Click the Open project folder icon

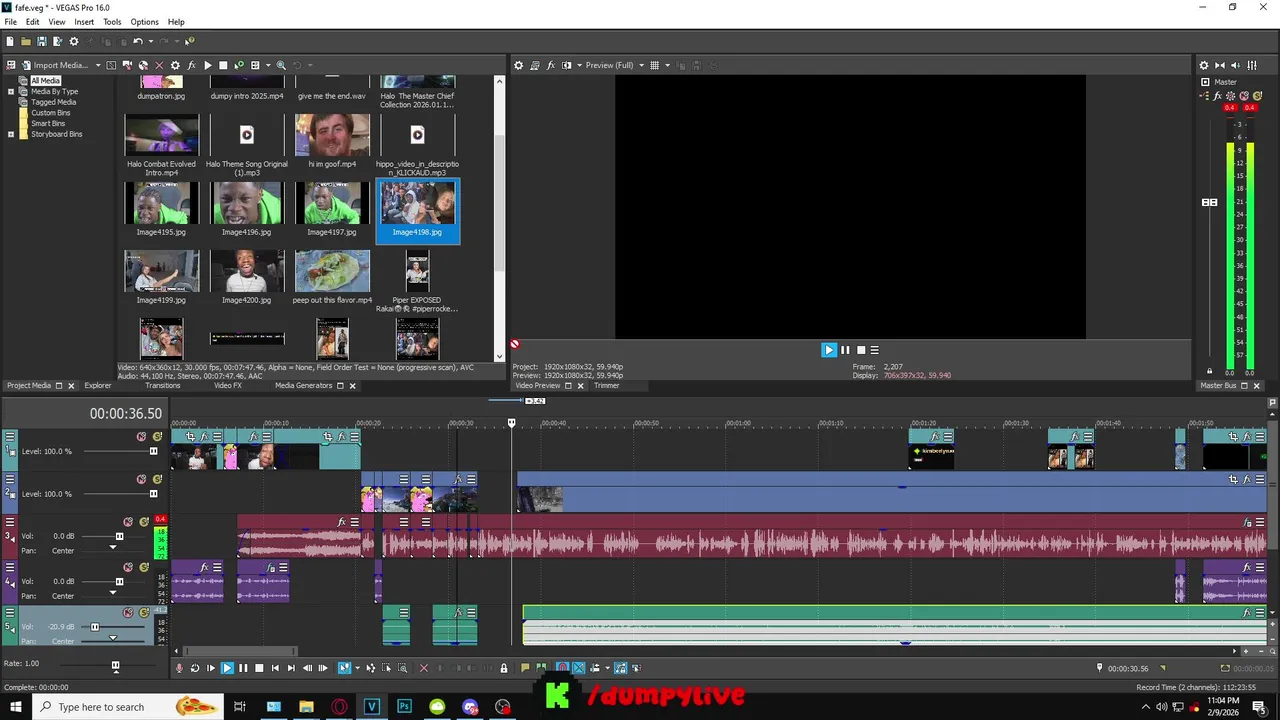tap(26, 41)
